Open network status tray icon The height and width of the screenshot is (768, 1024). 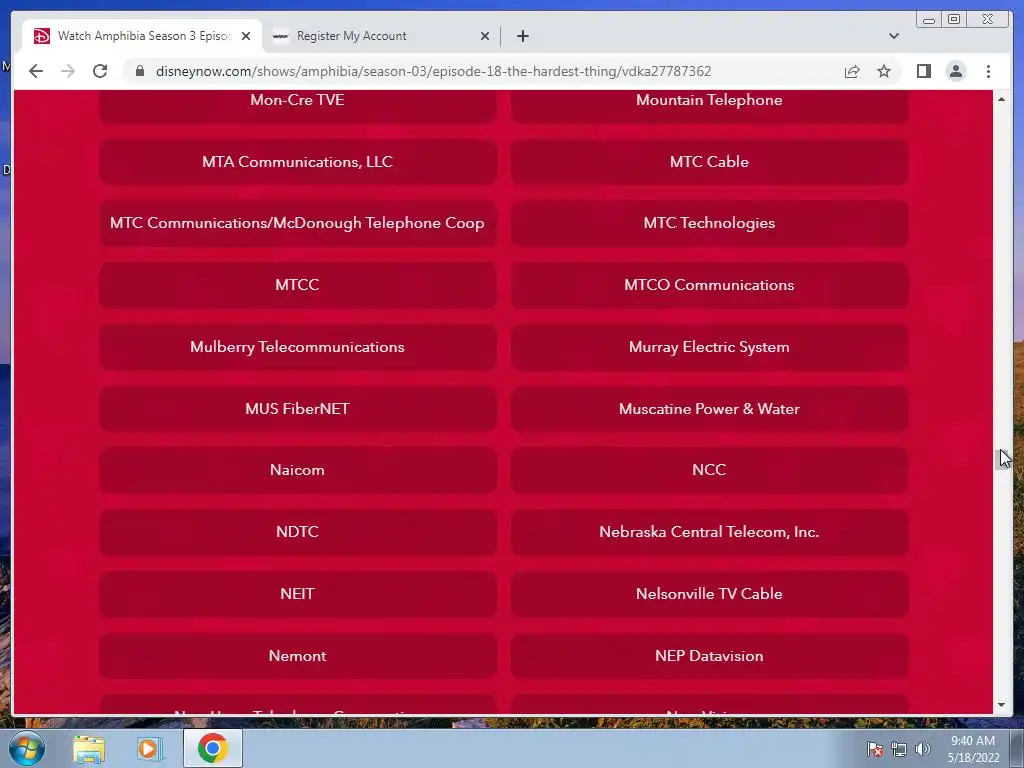coord(899,749)
